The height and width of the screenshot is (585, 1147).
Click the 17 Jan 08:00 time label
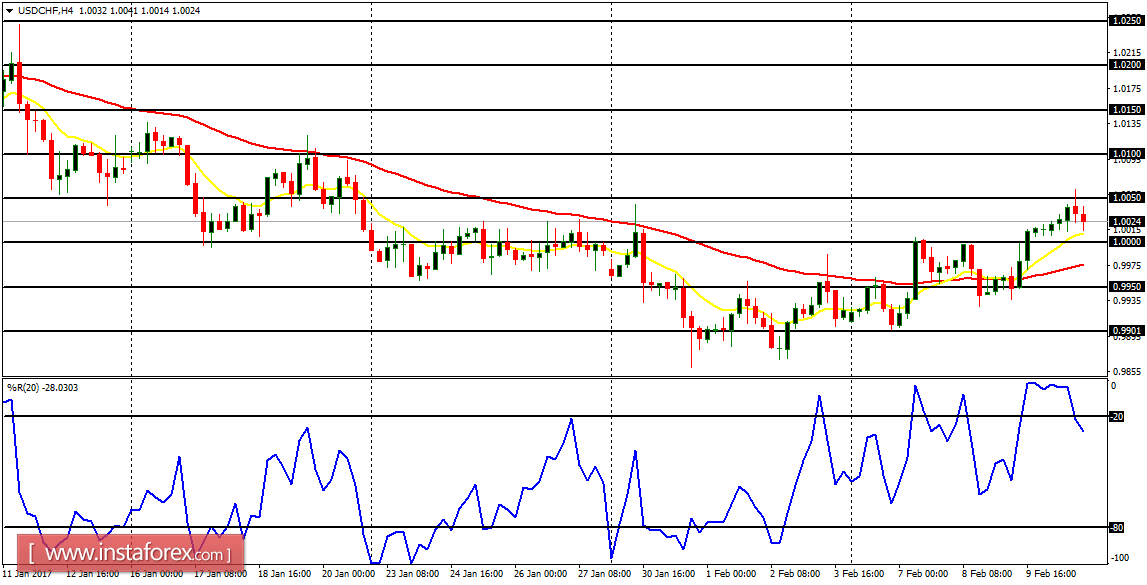pyautogui.click(x=219, y=575)
